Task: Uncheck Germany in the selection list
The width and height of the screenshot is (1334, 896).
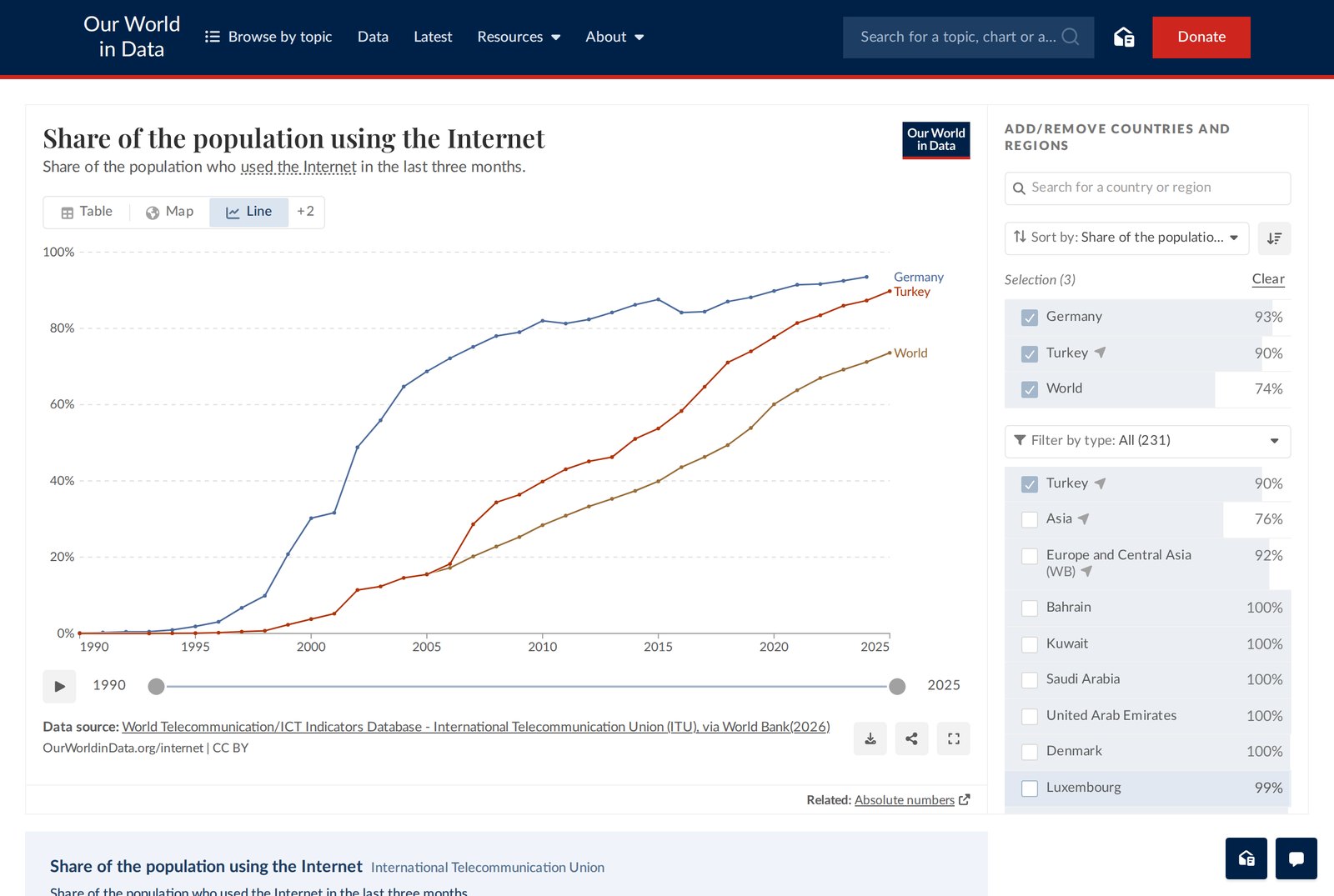Action: pos(1030,318)
